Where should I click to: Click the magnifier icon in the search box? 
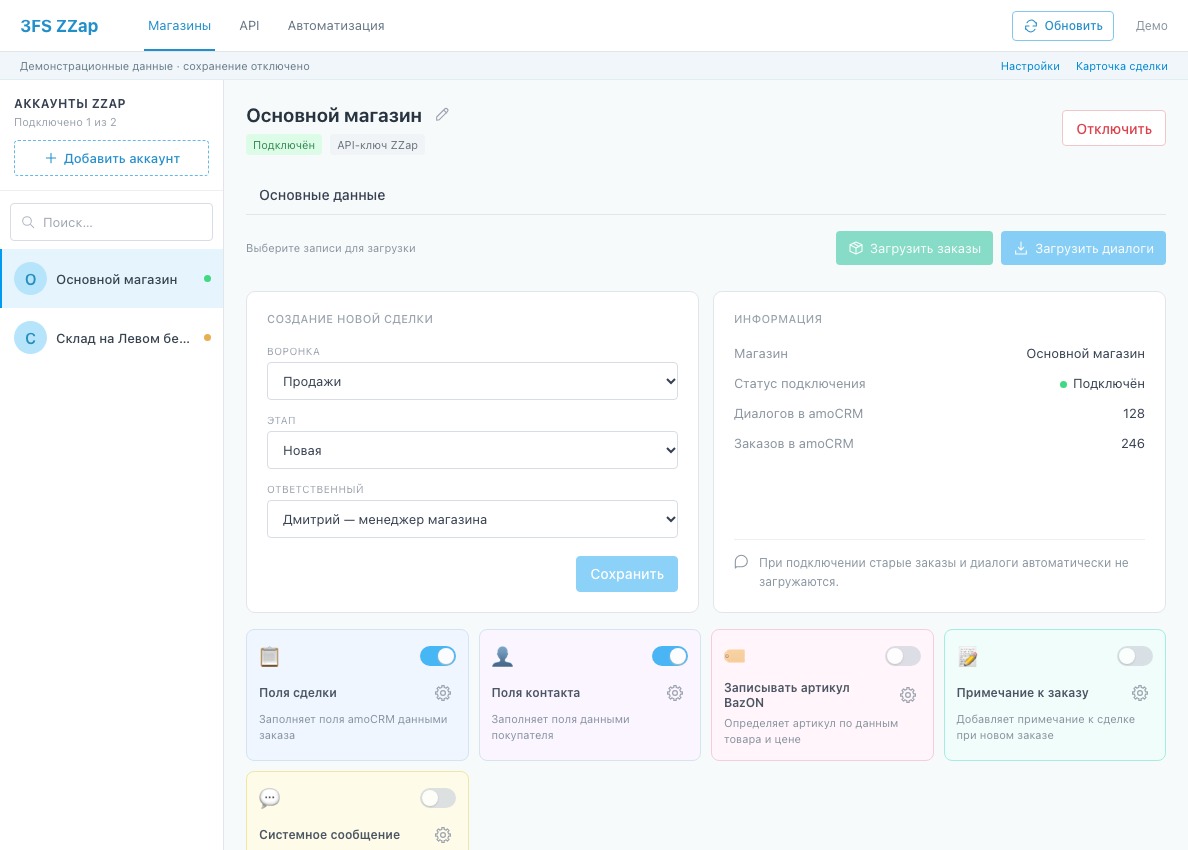coord(28,222)
